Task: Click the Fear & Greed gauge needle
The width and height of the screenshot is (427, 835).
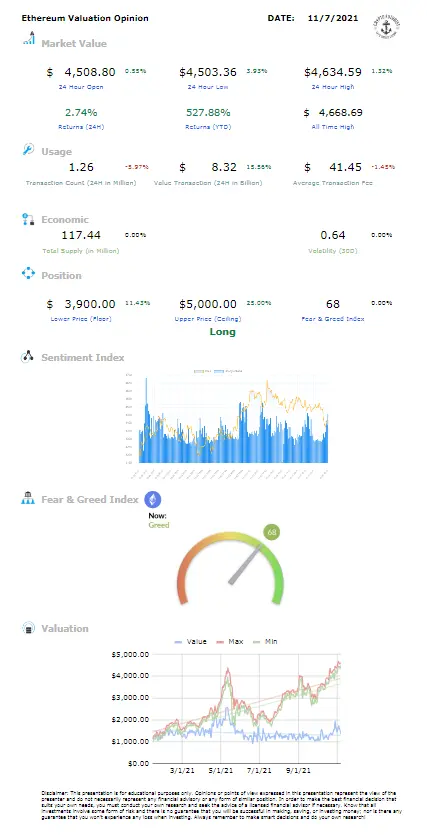Action: (246, 563)
